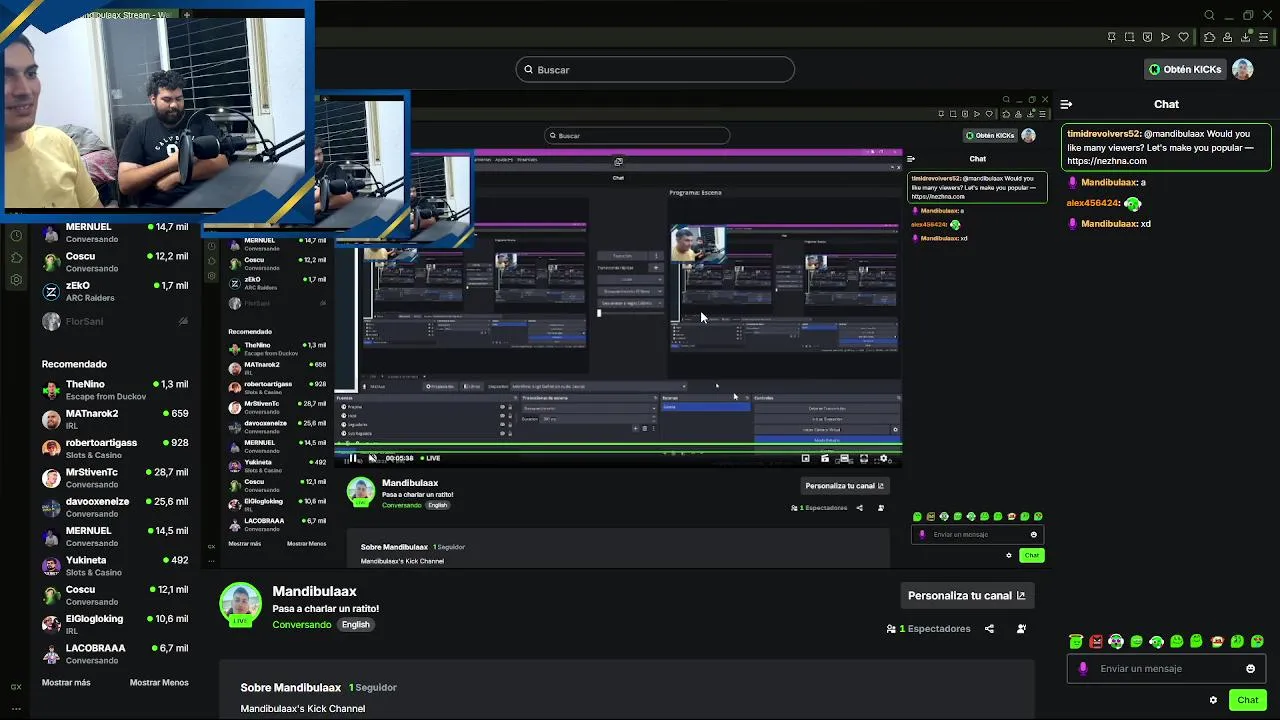Click the English language tag
Screen dimensions: 1280x720
point(355,625)
